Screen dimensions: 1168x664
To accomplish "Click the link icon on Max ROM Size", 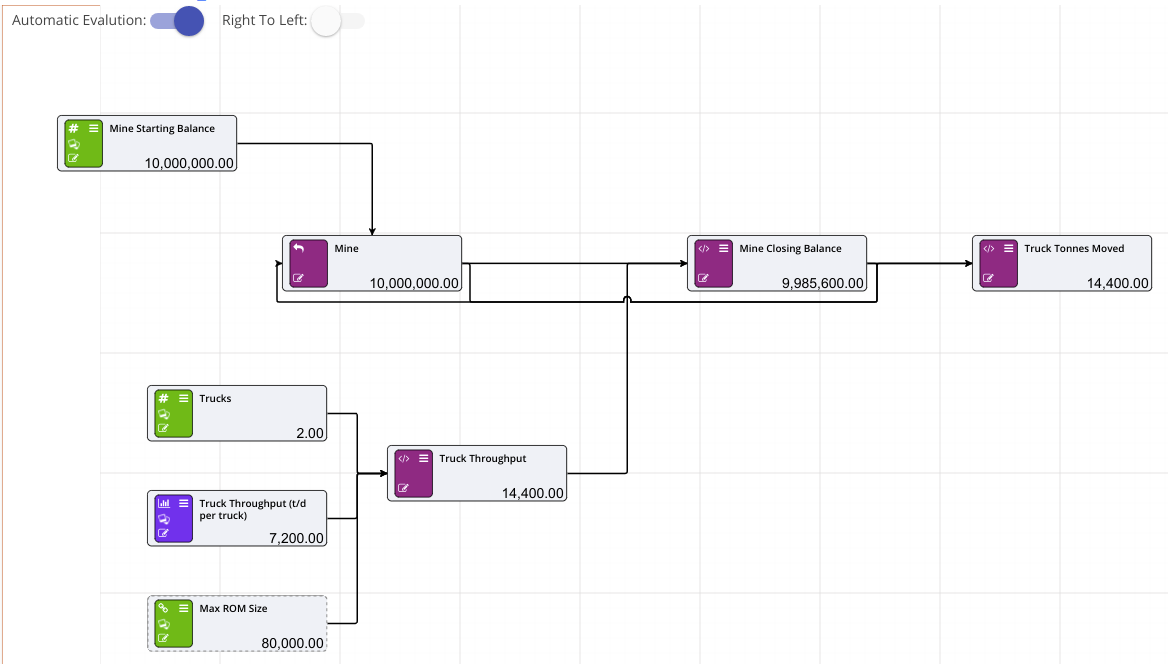I will (x=163, y=608).
